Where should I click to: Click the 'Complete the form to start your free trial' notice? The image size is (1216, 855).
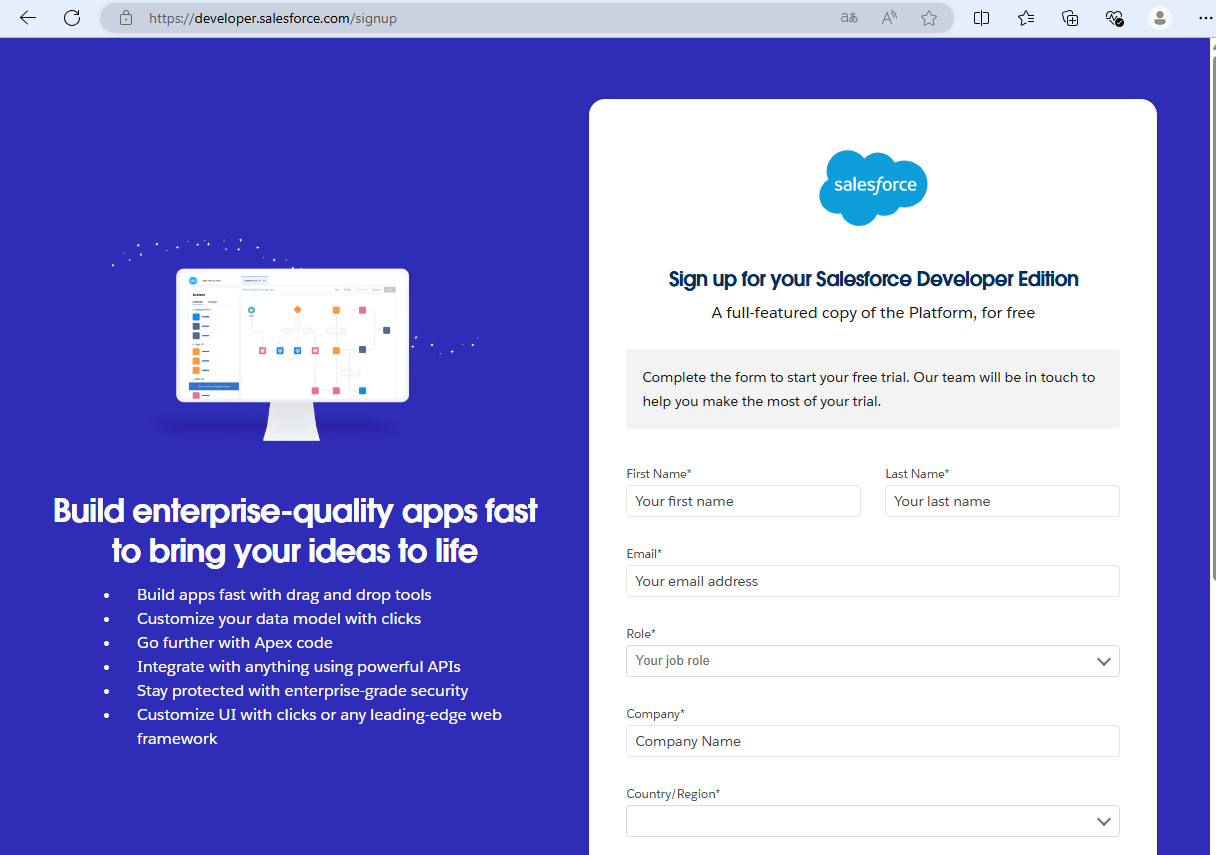click(873, 389)
